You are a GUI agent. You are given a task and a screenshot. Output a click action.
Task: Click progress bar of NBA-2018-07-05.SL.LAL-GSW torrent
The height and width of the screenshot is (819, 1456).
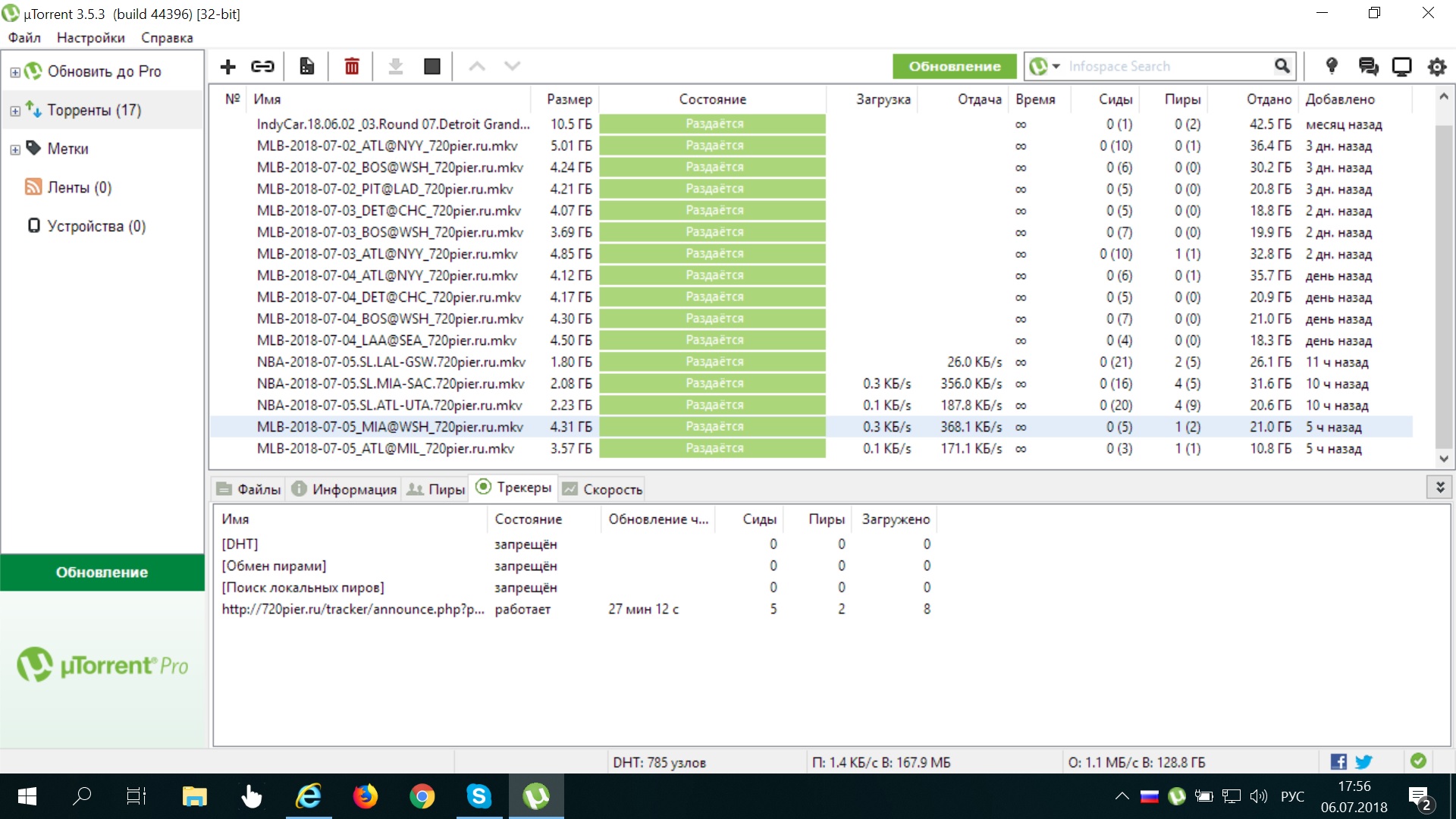coord(713,362)
